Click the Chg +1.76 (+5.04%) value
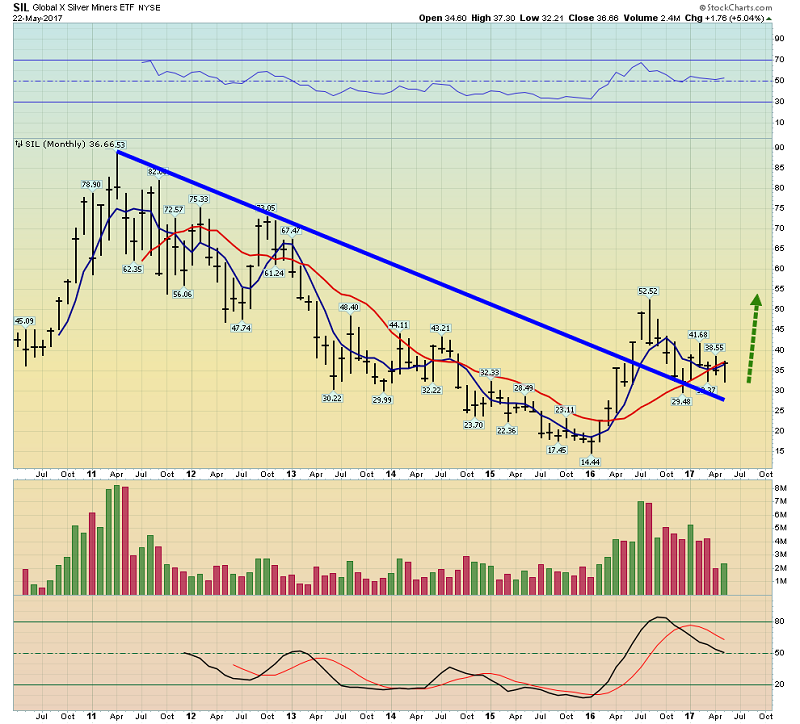This screenshot has height=724, width=800. (x=724, y=18)
